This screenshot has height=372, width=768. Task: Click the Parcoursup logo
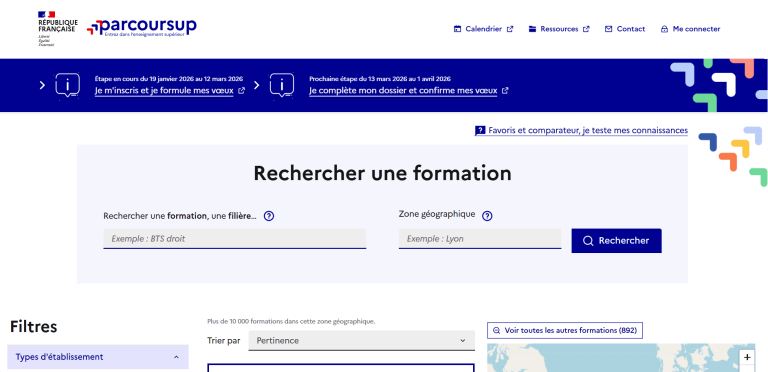click(x=142, y=27)
